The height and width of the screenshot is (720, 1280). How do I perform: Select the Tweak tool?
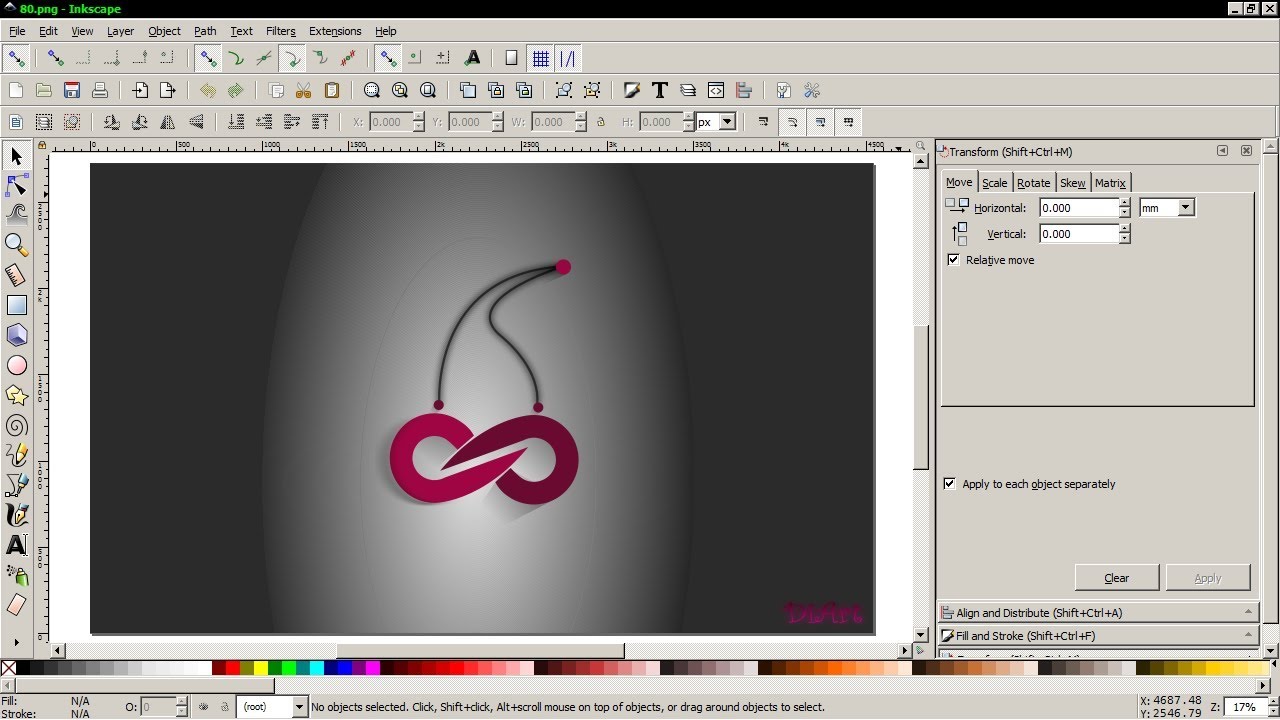[x=16, y=213]
